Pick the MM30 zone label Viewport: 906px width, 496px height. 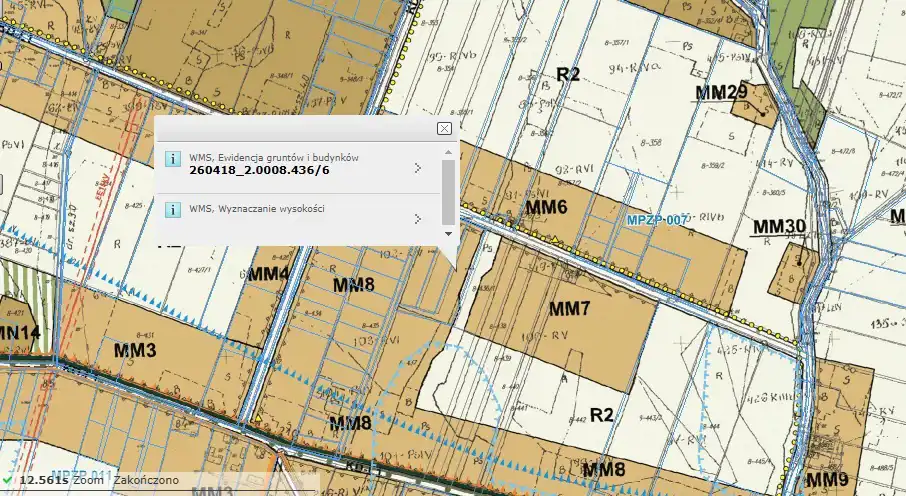pyautogui.click(x=779, y=226)
